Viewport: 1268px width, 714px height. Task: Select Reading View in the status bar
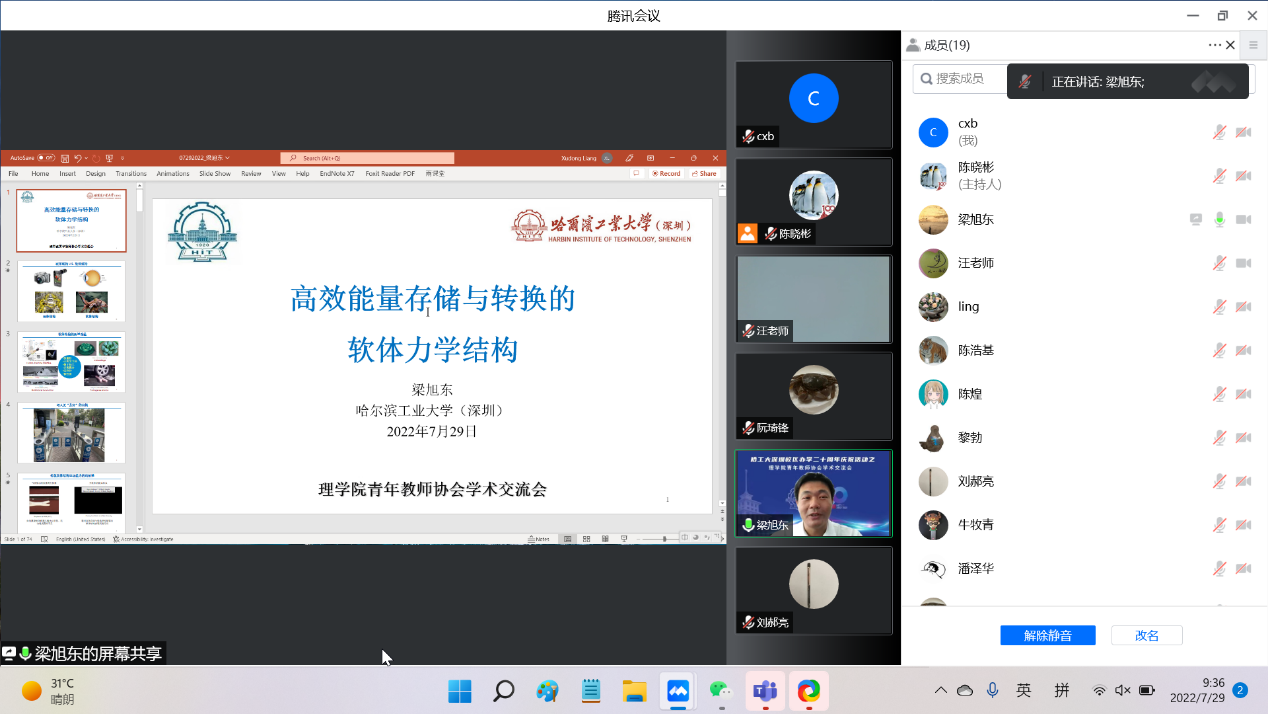pyautogui.click(x=606, y=537)
